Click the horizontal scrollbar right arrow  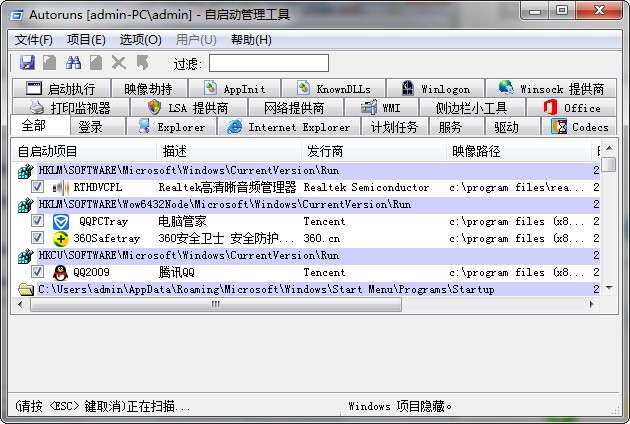click(x=592, y=305)
